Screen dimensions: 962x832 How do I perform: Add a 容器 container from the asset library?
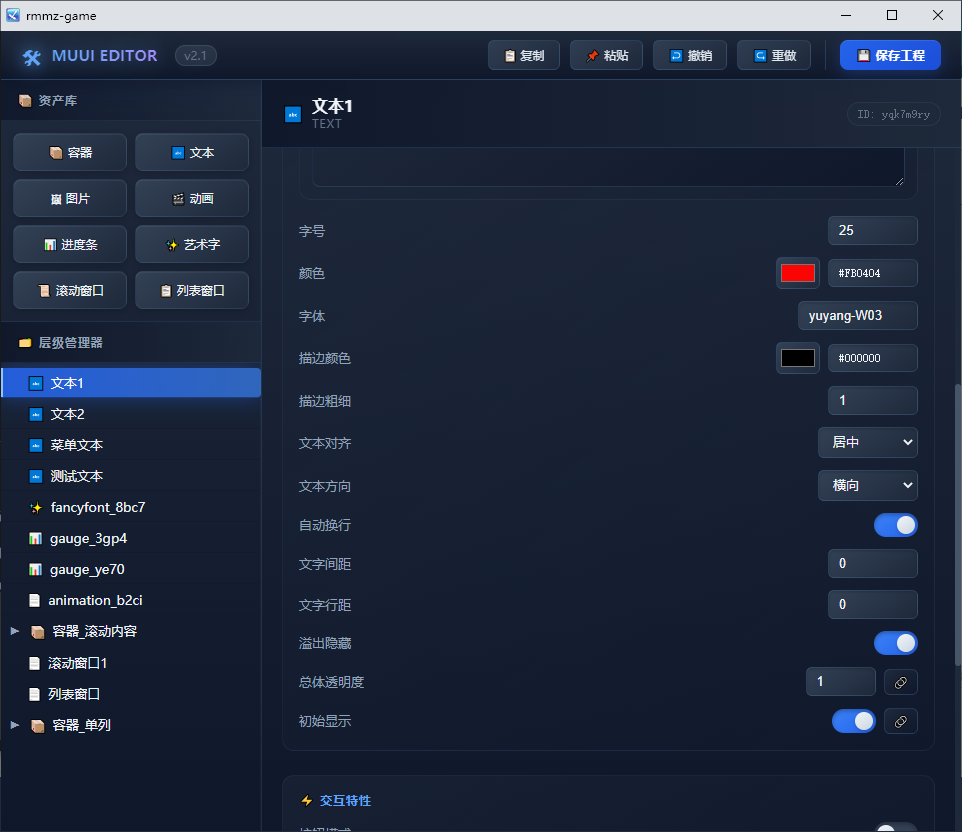point(70,152)
